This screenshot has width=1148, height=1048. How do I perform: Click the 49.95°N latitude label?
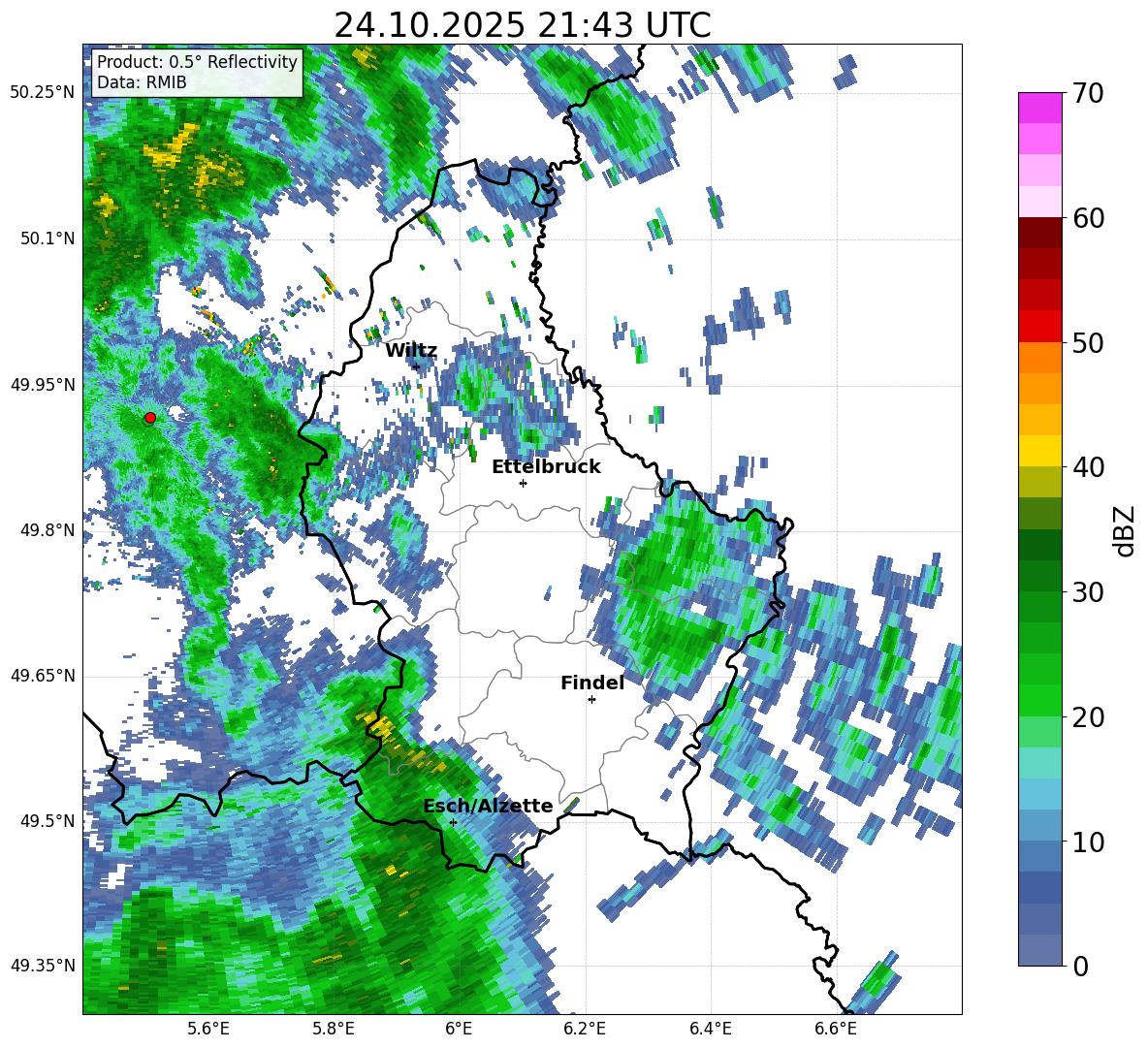tap(43, 385)
